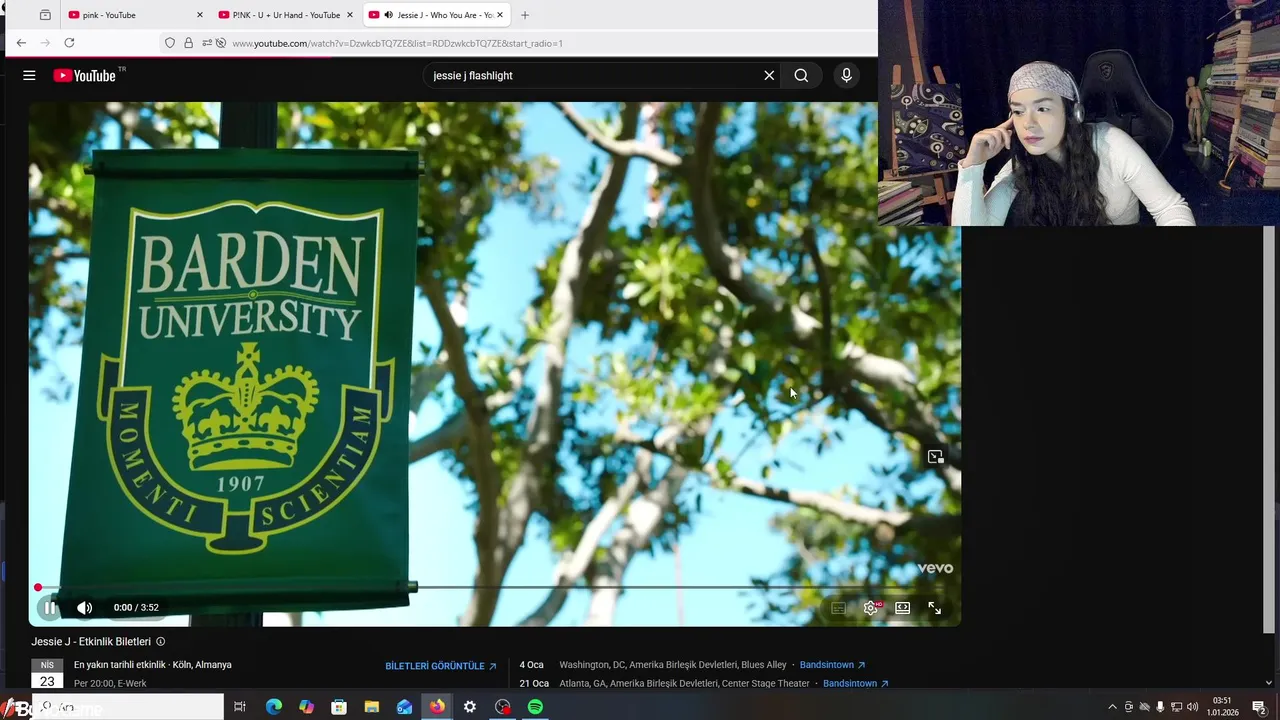
Task: Seek on the video progress bar
Action: coord(495,588)
